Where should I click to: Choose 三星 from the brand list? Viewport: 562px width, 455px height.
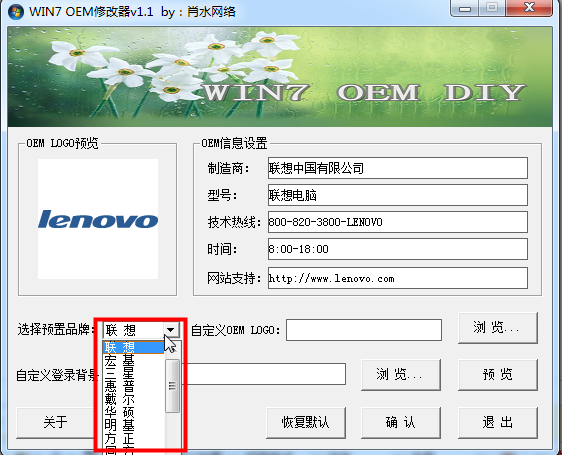(133, 373)
